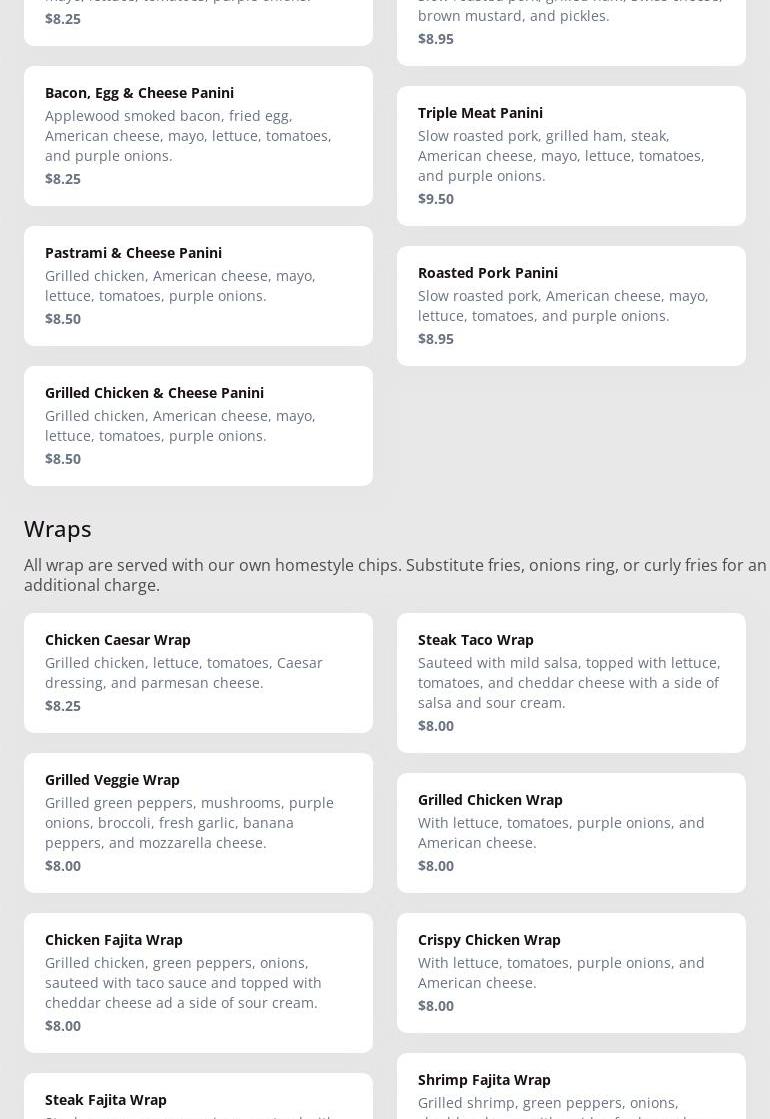Click the Grilled Veggie Wrap ingredients description
Screen dimensions: 770x1119
189,822
